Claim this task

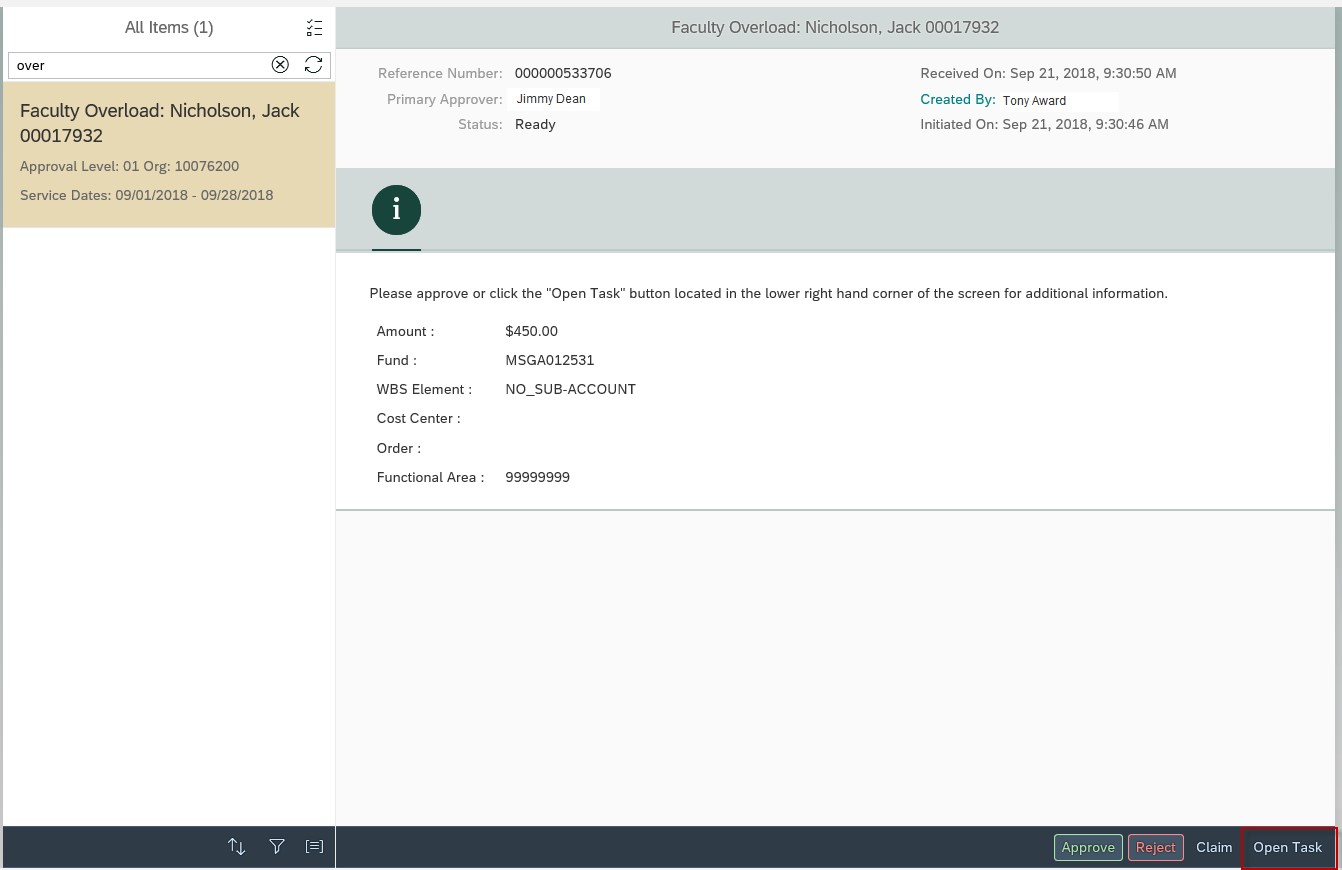[x=1213, y=848]
